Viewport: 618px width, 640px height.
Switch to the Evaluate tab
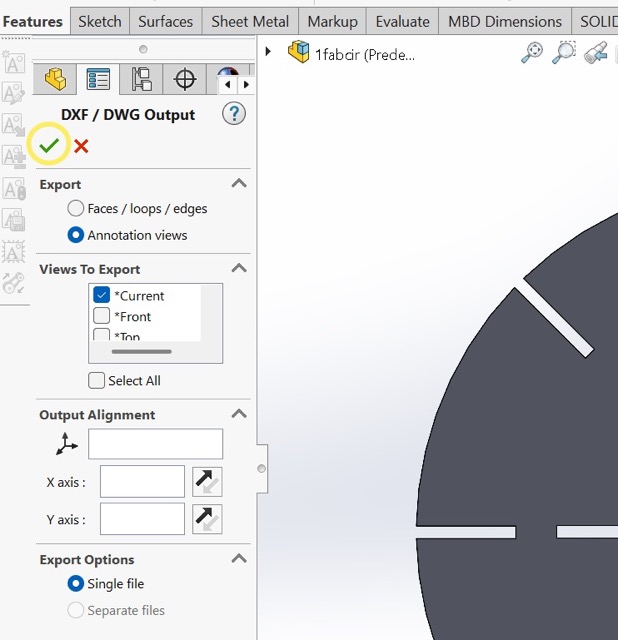(402, 21)
